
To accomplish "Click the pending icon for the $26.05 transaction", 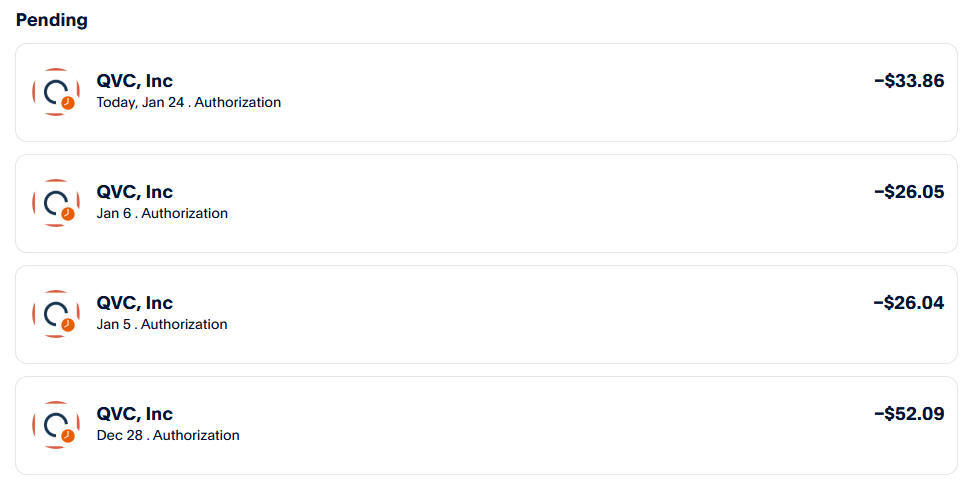I will click(56, 203).
